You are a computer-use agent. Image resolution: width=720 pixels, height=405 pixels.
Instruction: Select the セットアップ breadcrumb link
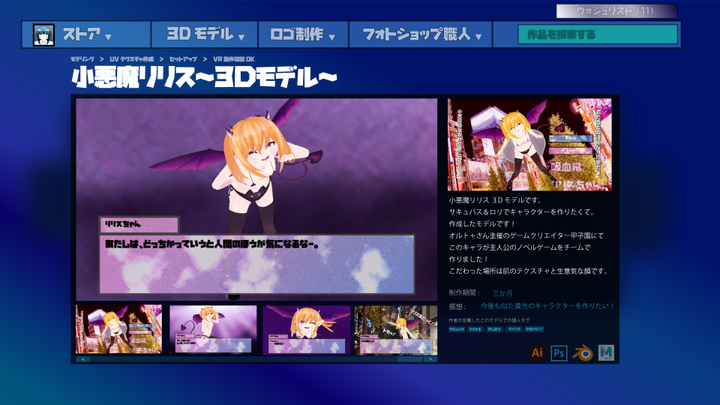pyautogui.click(x=183, y=59)
